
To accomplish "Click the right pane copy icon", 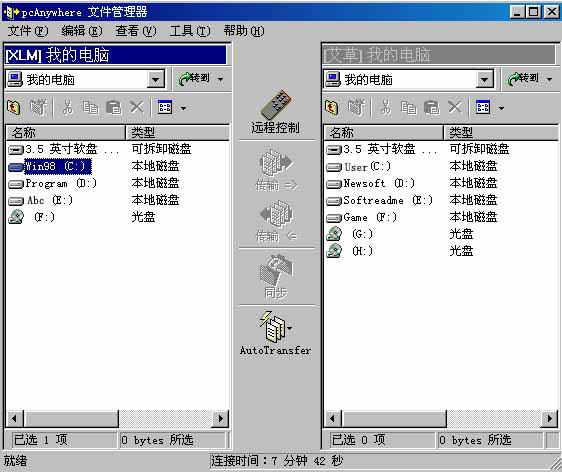I will tap(408, 107).
